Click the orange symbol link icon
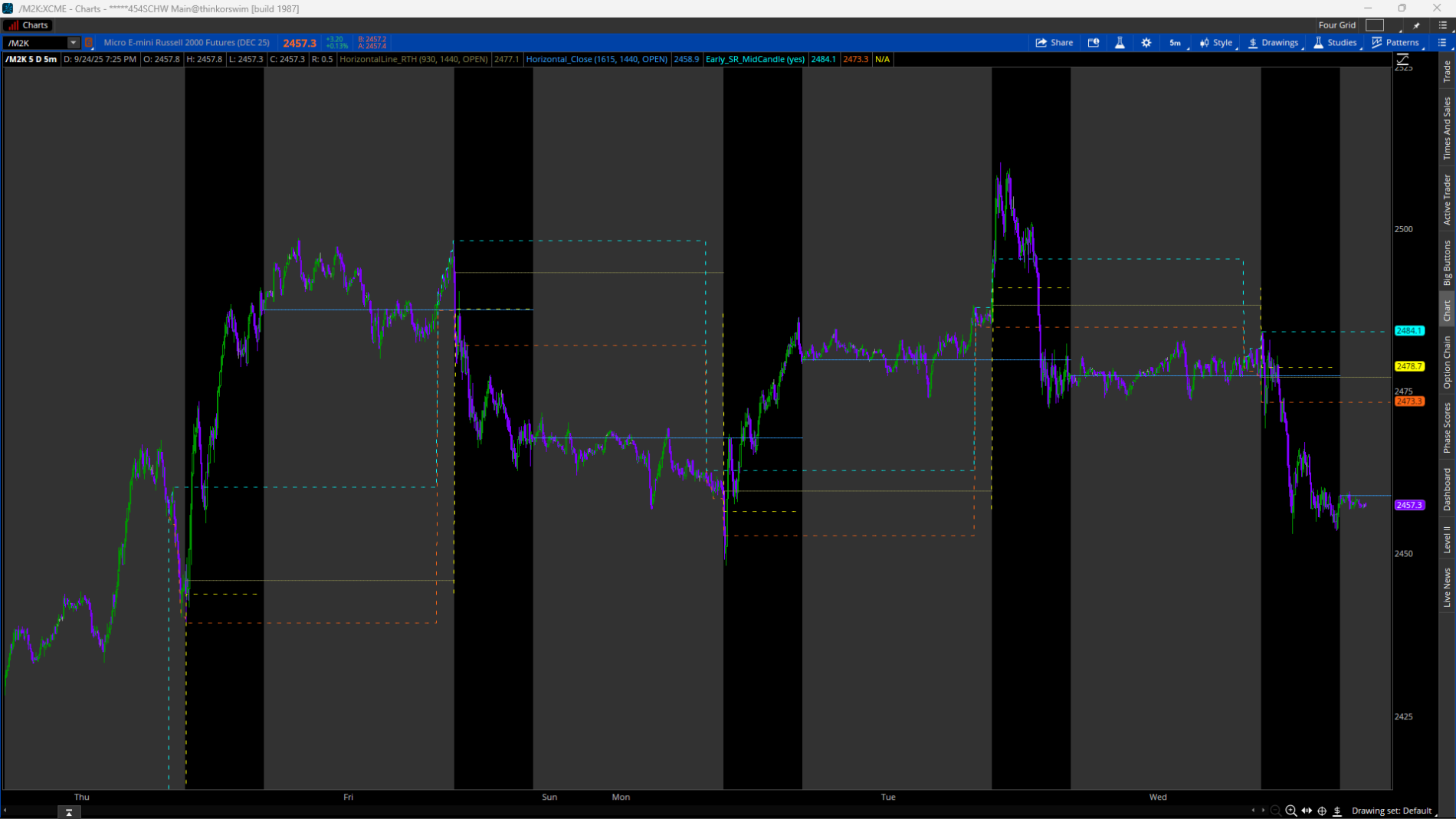Image resolution: width=1456 pixels, height=819 pixels. coord(89,43)
